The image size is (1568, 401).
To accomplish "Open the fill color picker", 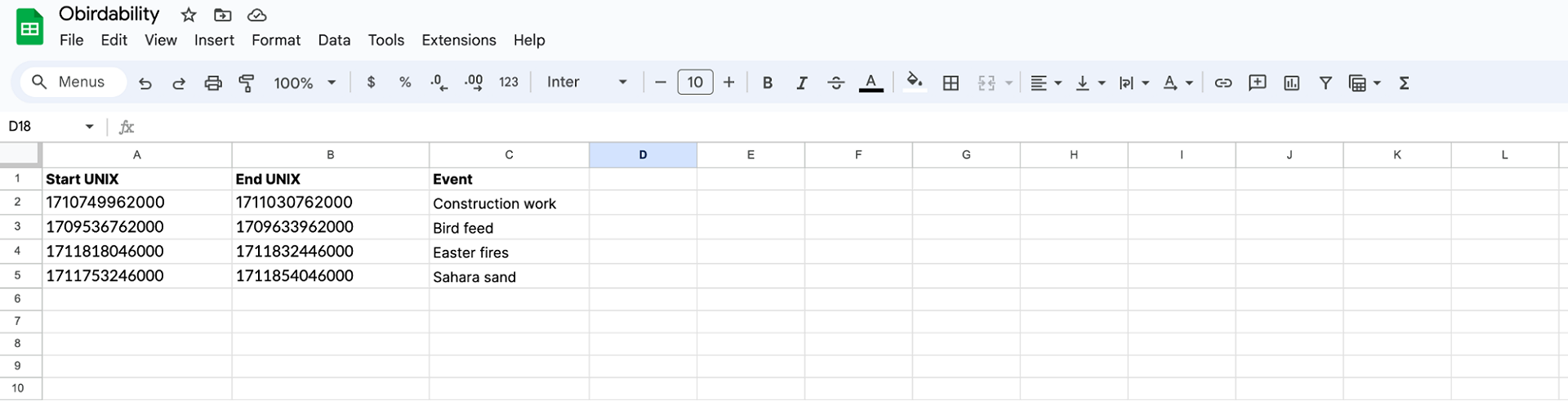I will (x=915, y=82).
